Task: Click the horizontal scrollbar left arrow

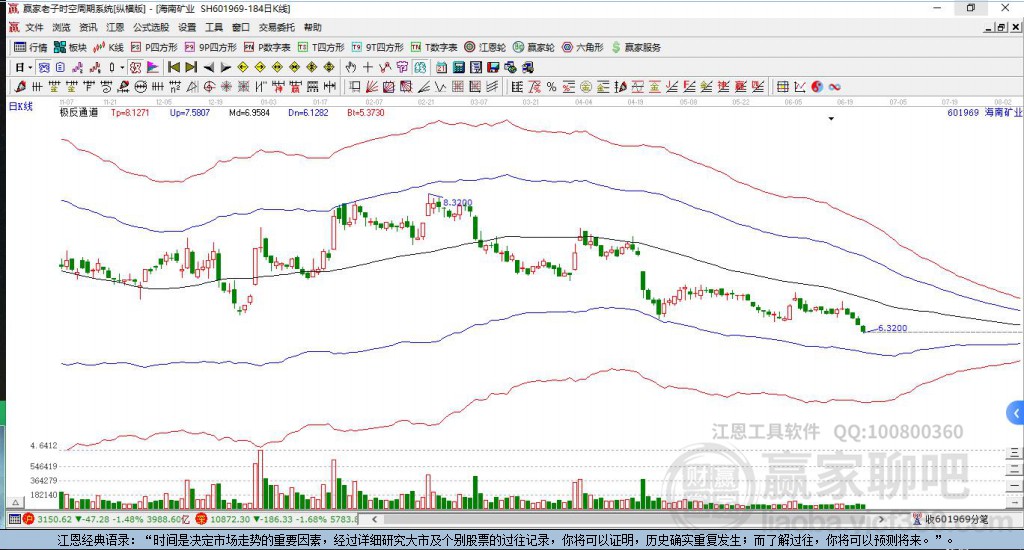Action: [x=374, y=519]
